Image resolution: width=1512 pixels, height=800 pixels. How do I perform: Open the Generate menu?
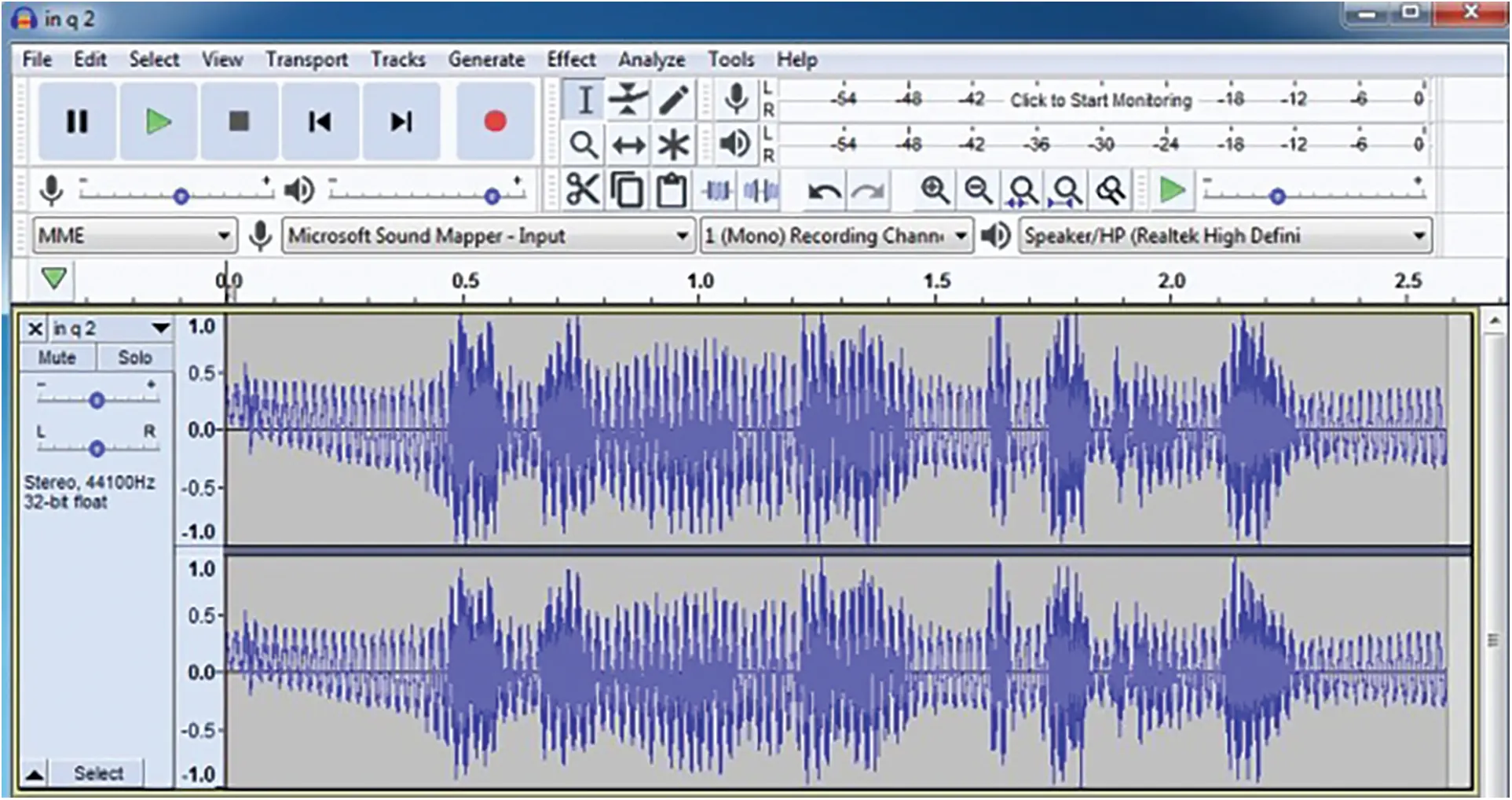486,60
